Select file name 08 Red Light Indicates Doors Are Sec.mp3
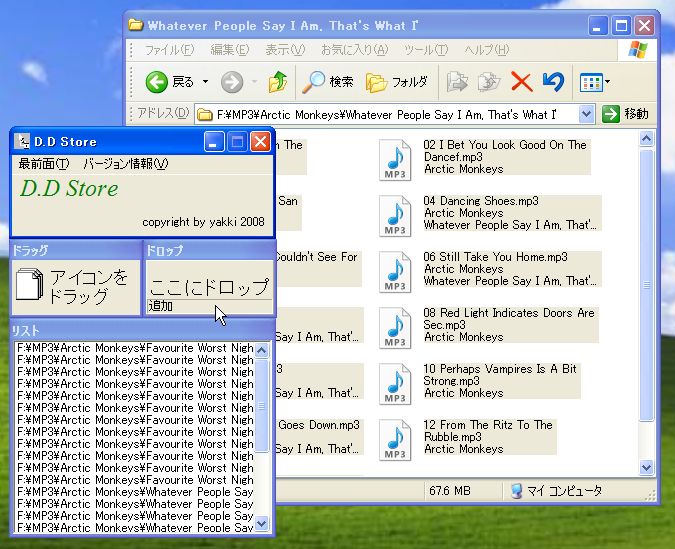 [509, 319]
